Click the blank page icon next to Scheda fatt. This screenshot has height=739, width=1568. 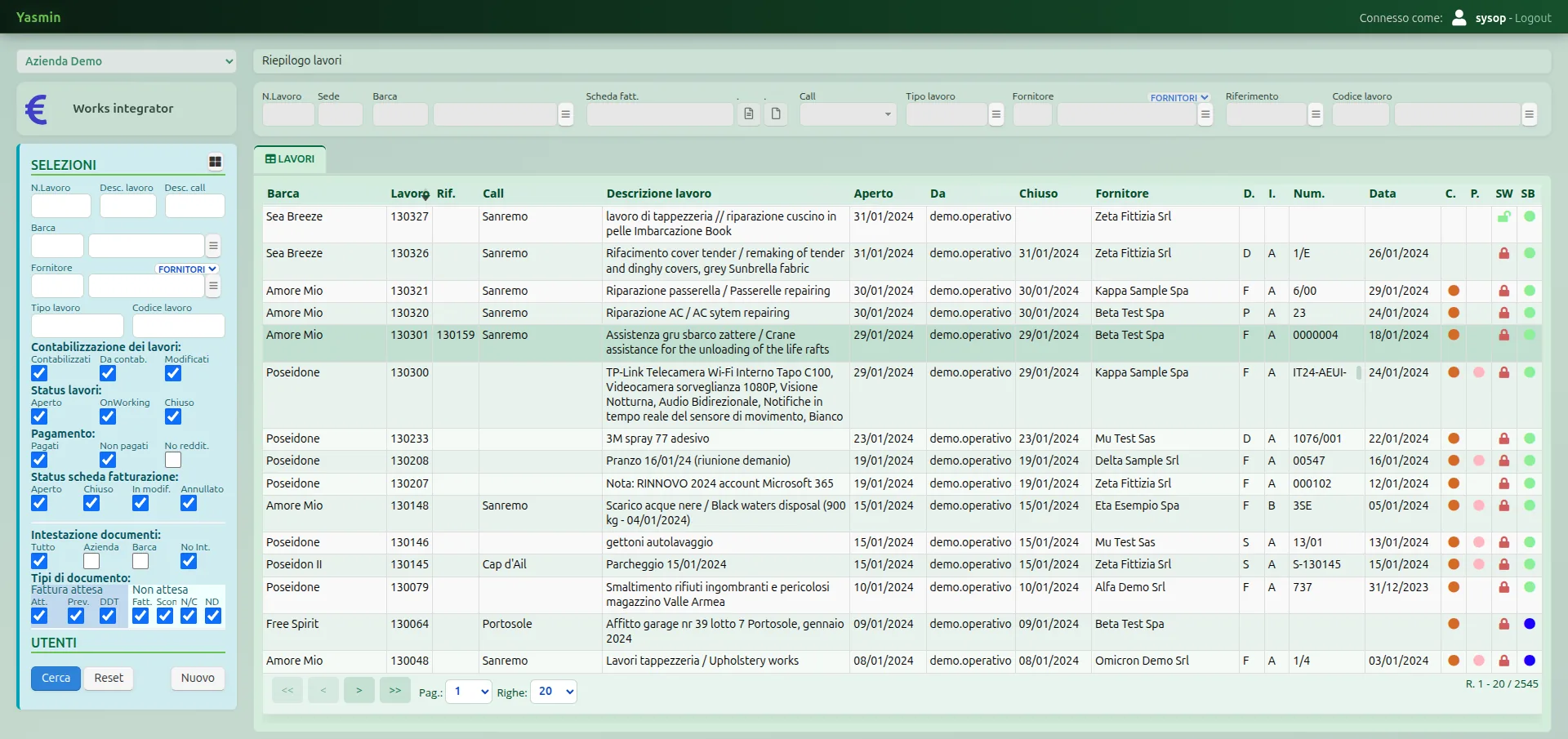776,114
